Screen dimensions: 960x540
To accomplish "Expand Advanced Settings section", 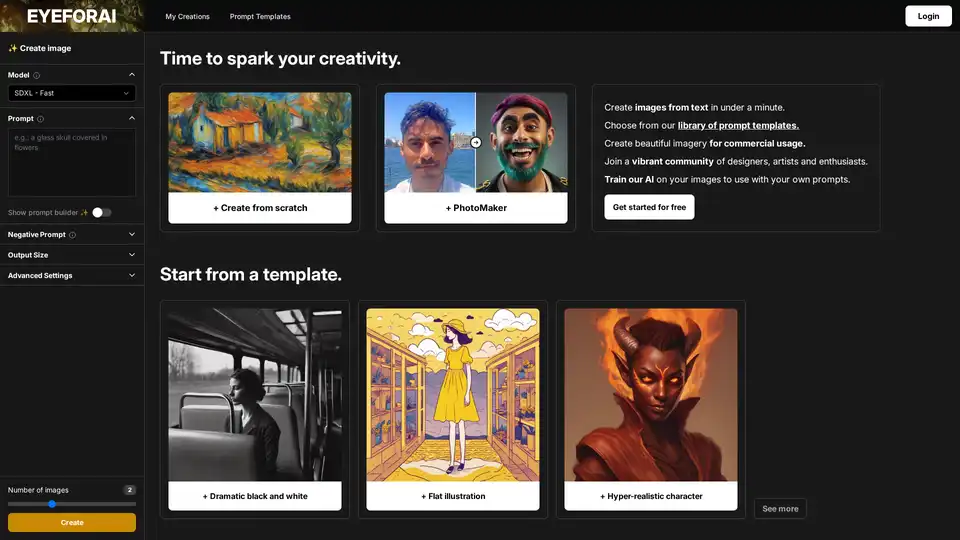I will tap(132, 275).
